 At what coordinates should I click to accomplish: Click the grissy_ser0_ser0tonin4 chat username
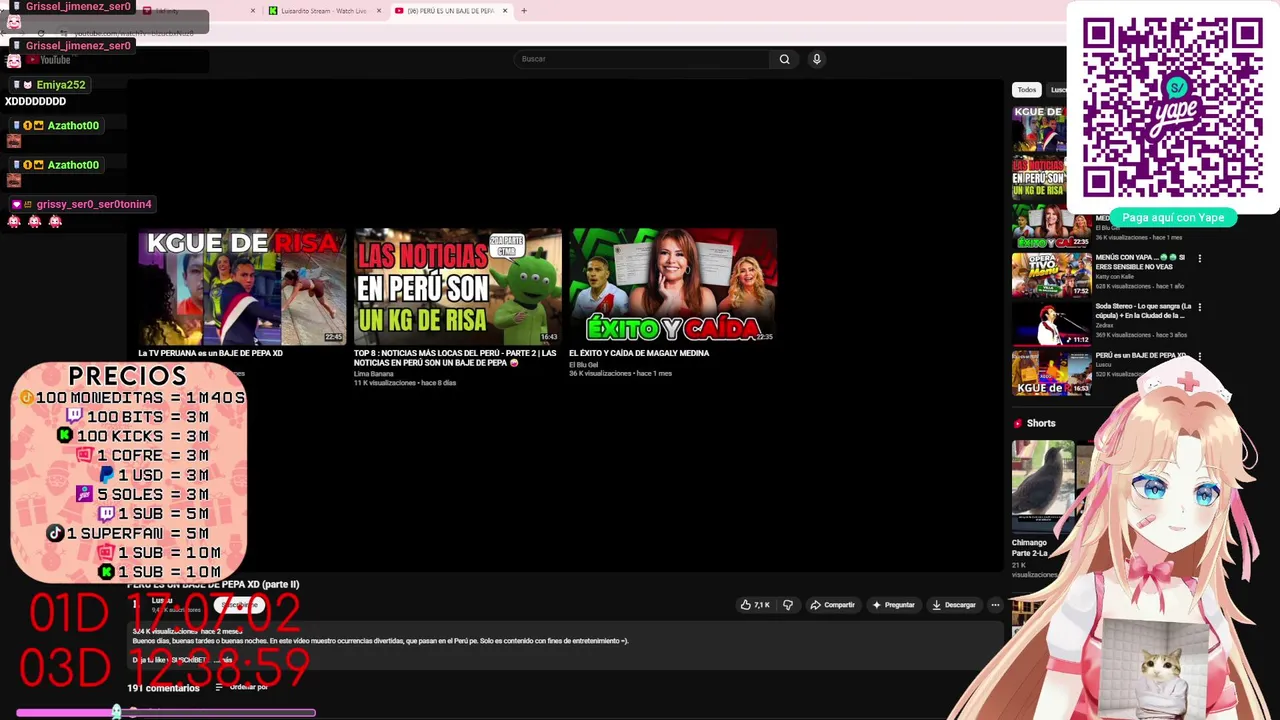94,204
